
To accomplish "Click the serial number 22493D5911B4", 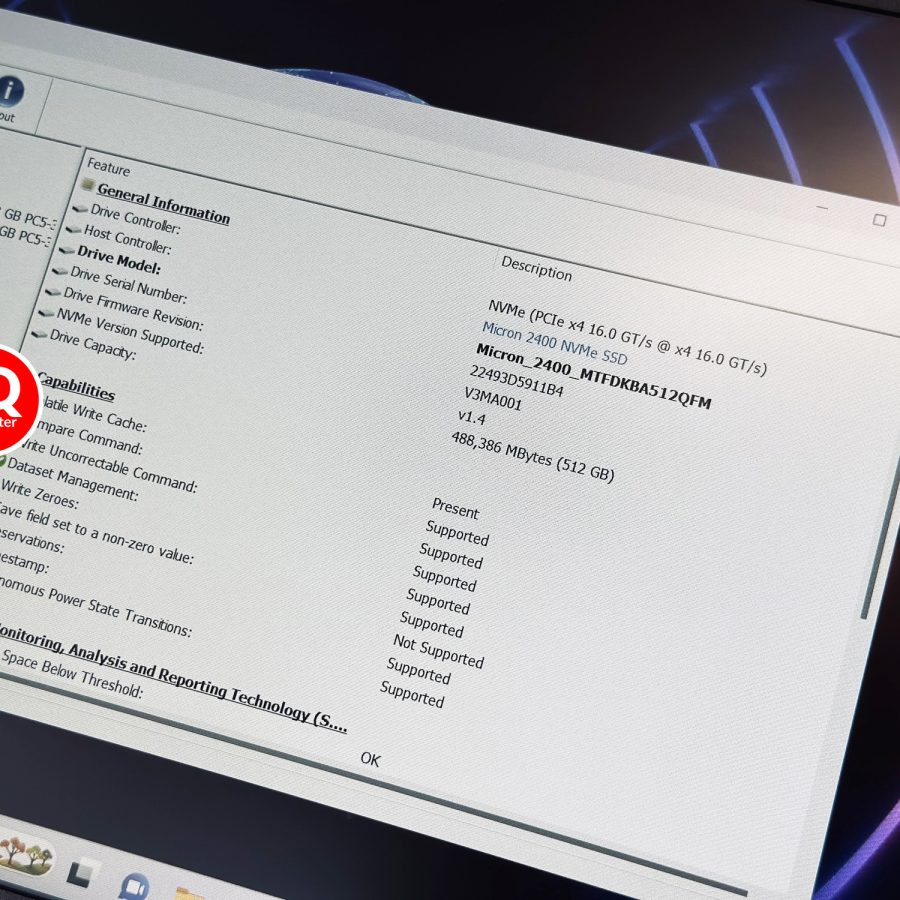I will tap(517, 381).
